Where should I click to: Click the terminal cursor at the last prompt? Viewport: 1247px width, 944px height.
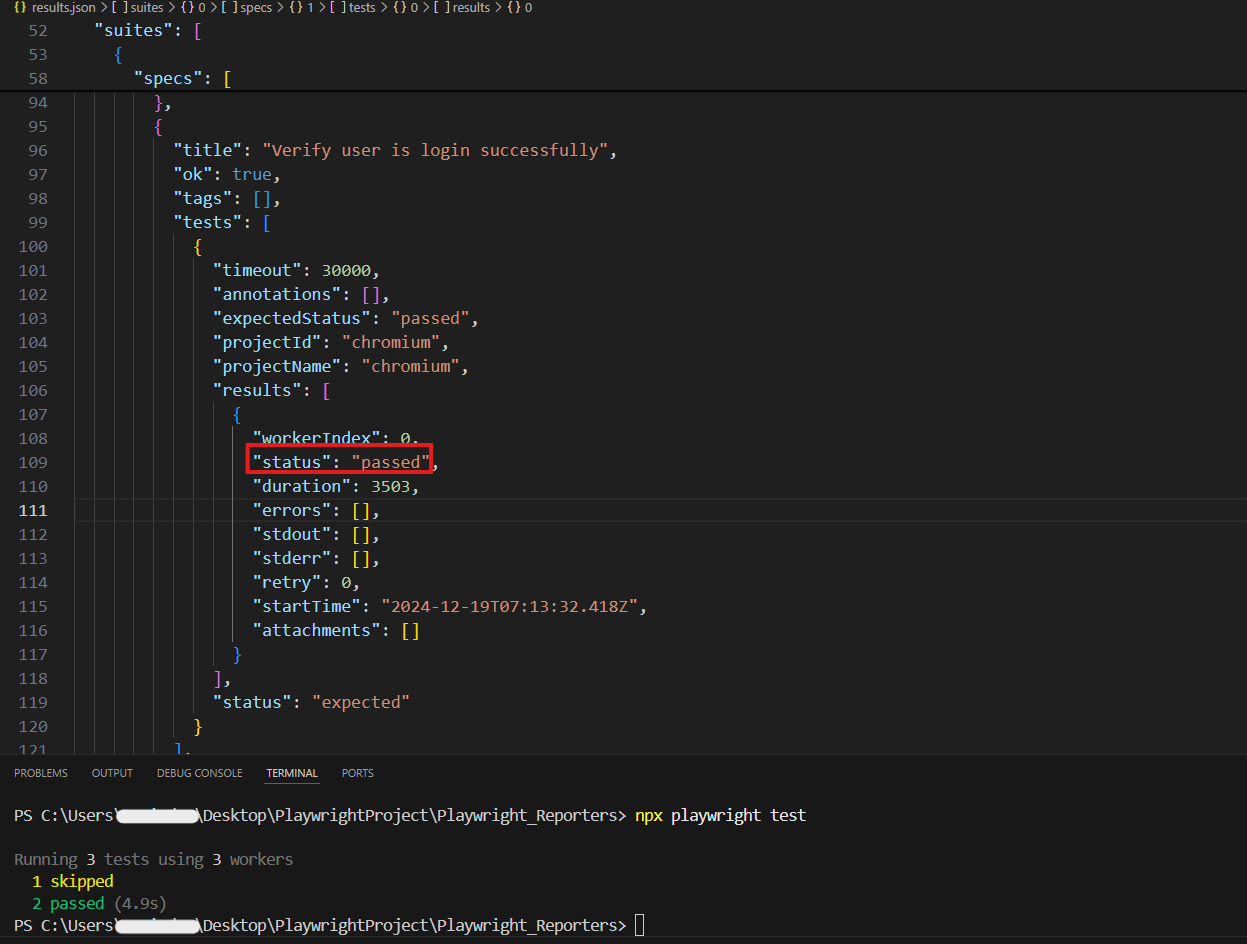coord(640,925)
